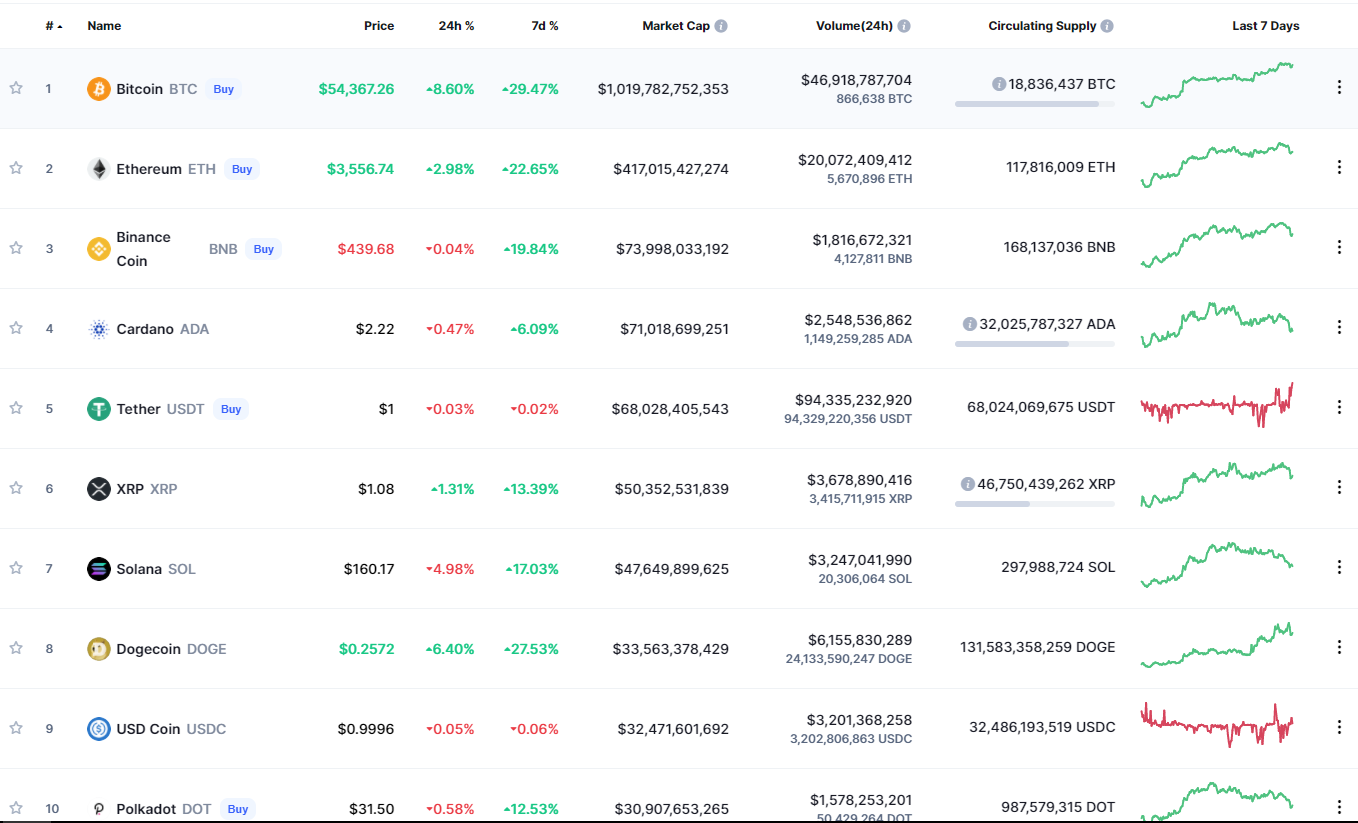1358x823 pixels.
Task: Click Ethereum market cap $417,015,427,274
Action: pyautogui.click(x=671, y=169)
